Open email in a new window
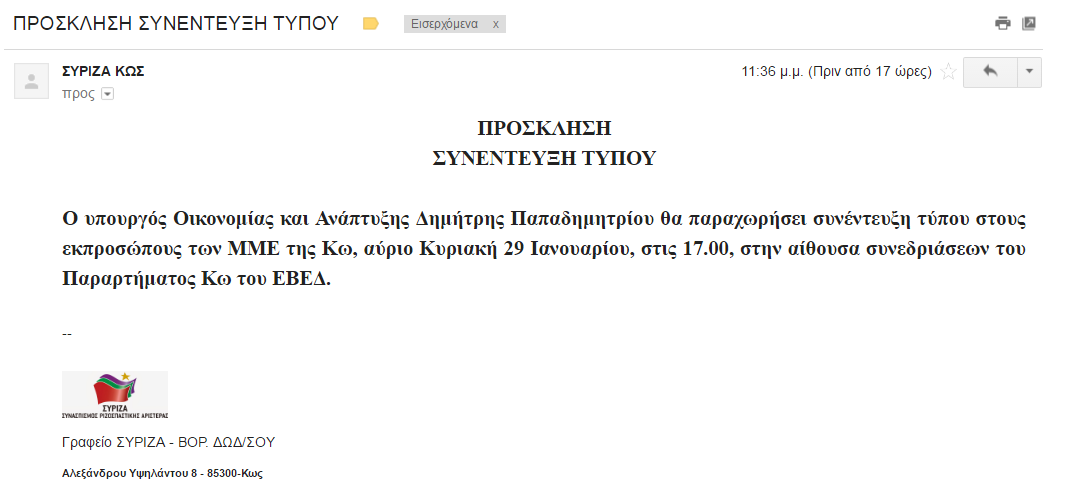1068x487 pixels. (1029, 24)
